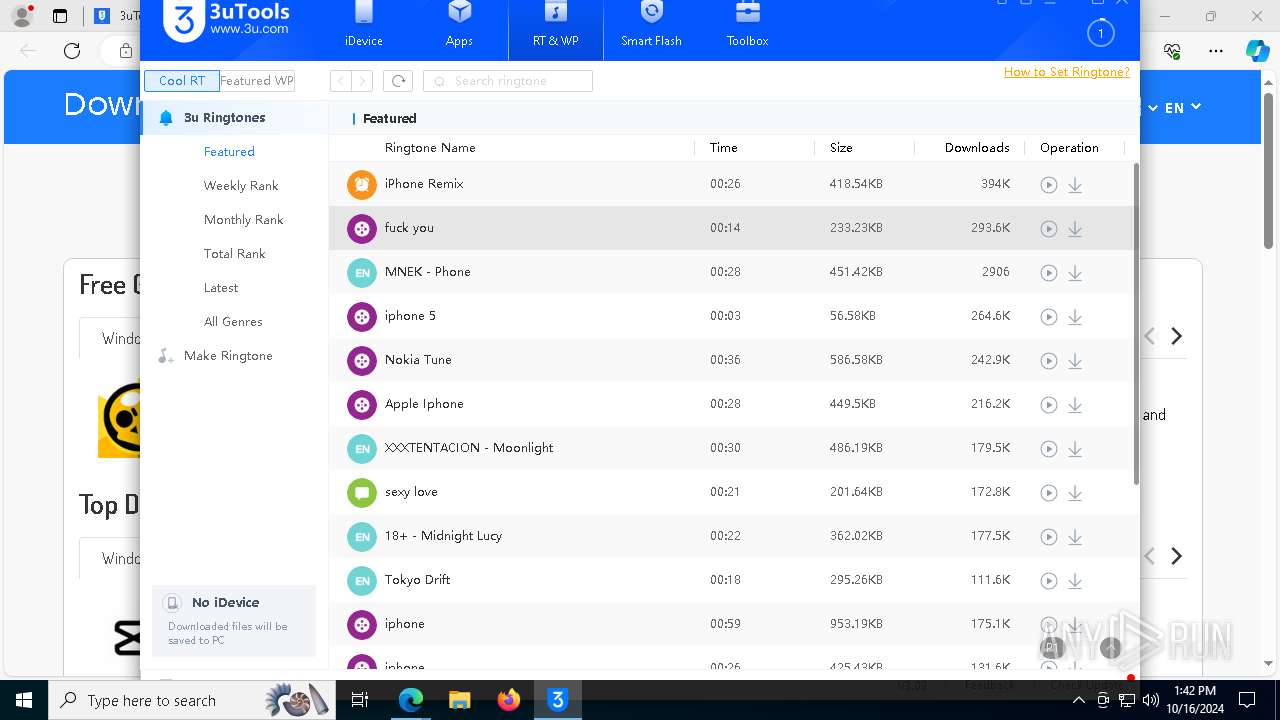Image resolution: width=1280 pixels, height=720 pixels.
Task: Download the Nokia Tune ringtone
Action: [x=1075, y=361]
